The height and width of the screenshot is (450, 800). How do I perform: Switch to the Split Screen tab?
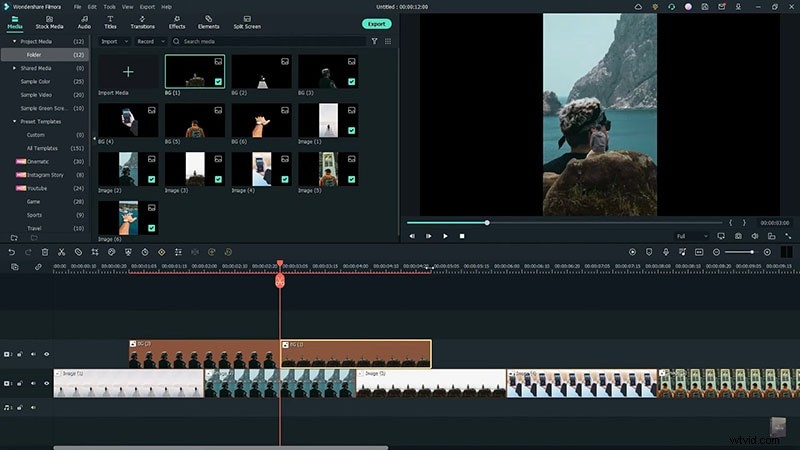(247, 22)
